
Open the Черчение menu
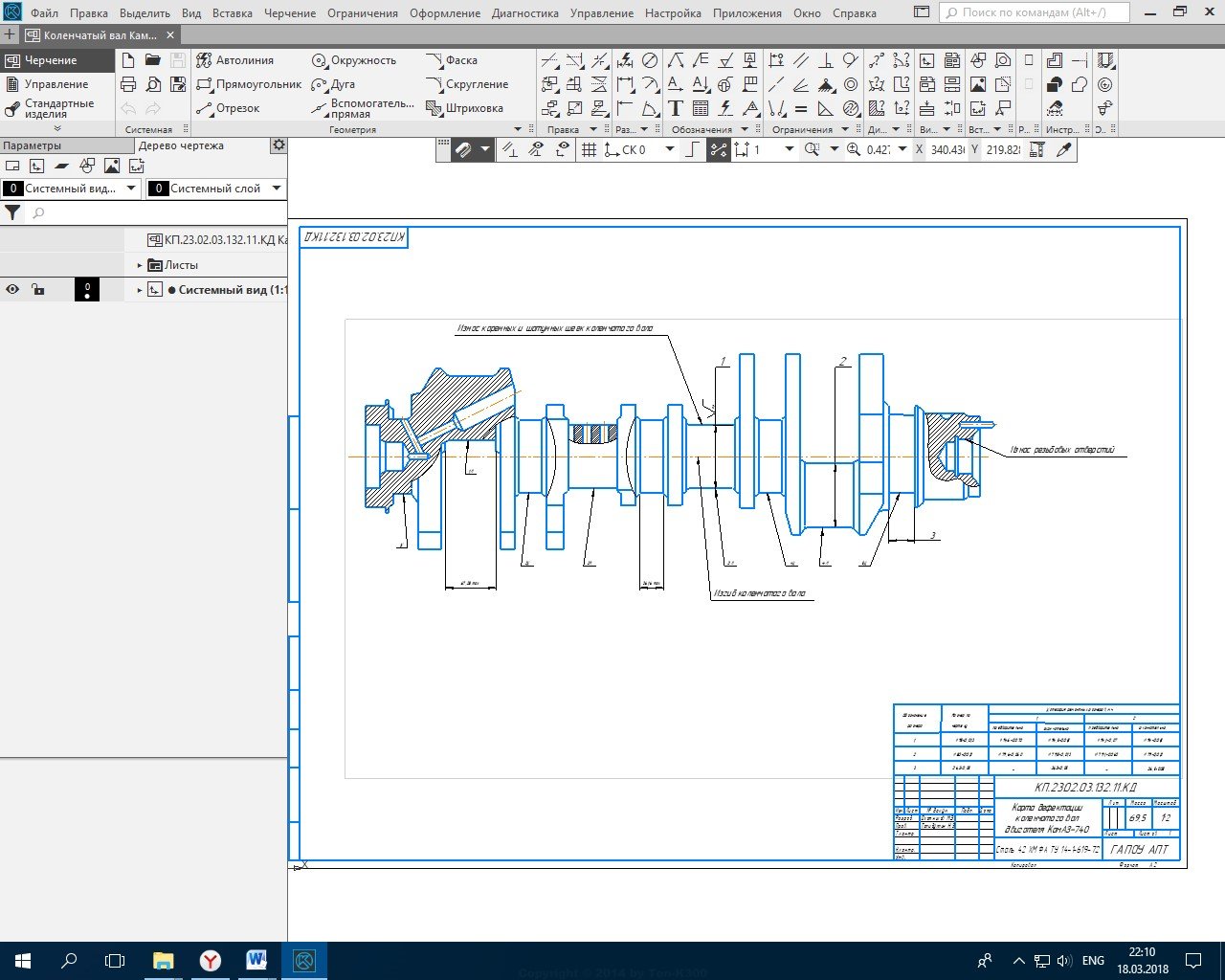289,13
